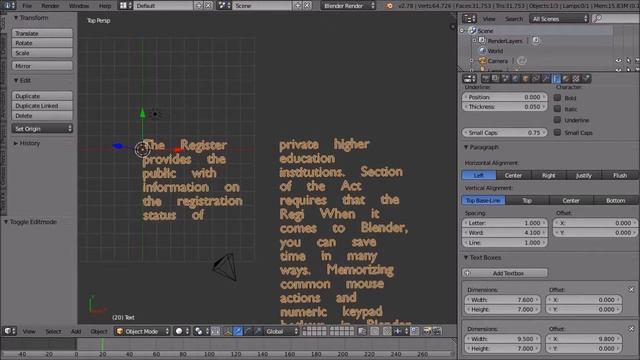
Task: Toggle Camera visibility eye in outliner
Action: click(x=618, y=61)
